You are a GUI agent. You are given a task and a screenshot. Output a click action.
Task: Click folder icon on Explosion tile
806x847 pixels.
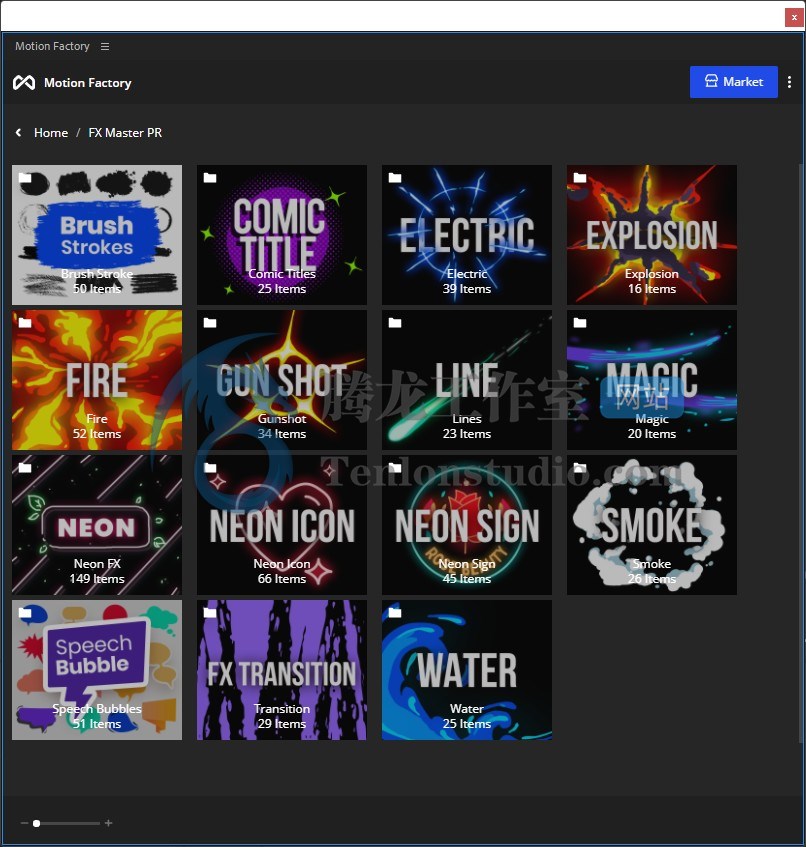click(x=580, y=179)
